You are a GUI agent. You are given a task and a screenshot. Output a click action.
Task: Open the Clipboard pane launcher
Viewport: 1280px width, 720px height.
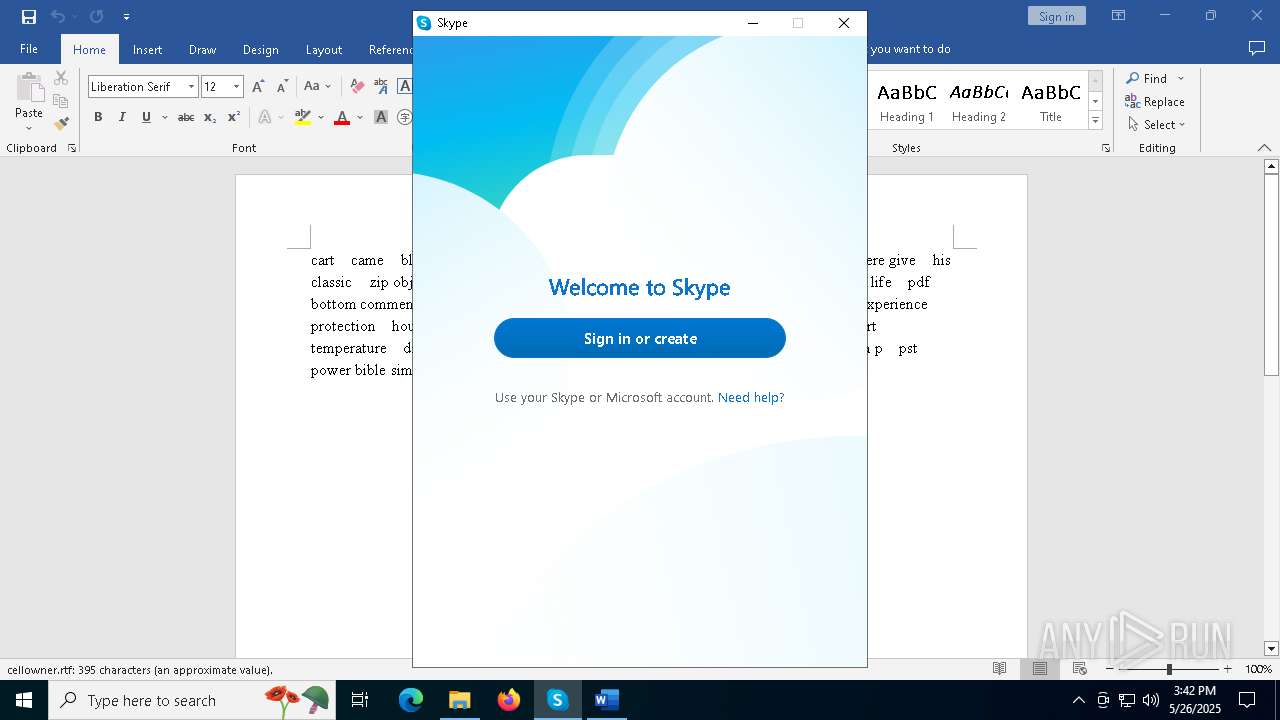[72, 148]
